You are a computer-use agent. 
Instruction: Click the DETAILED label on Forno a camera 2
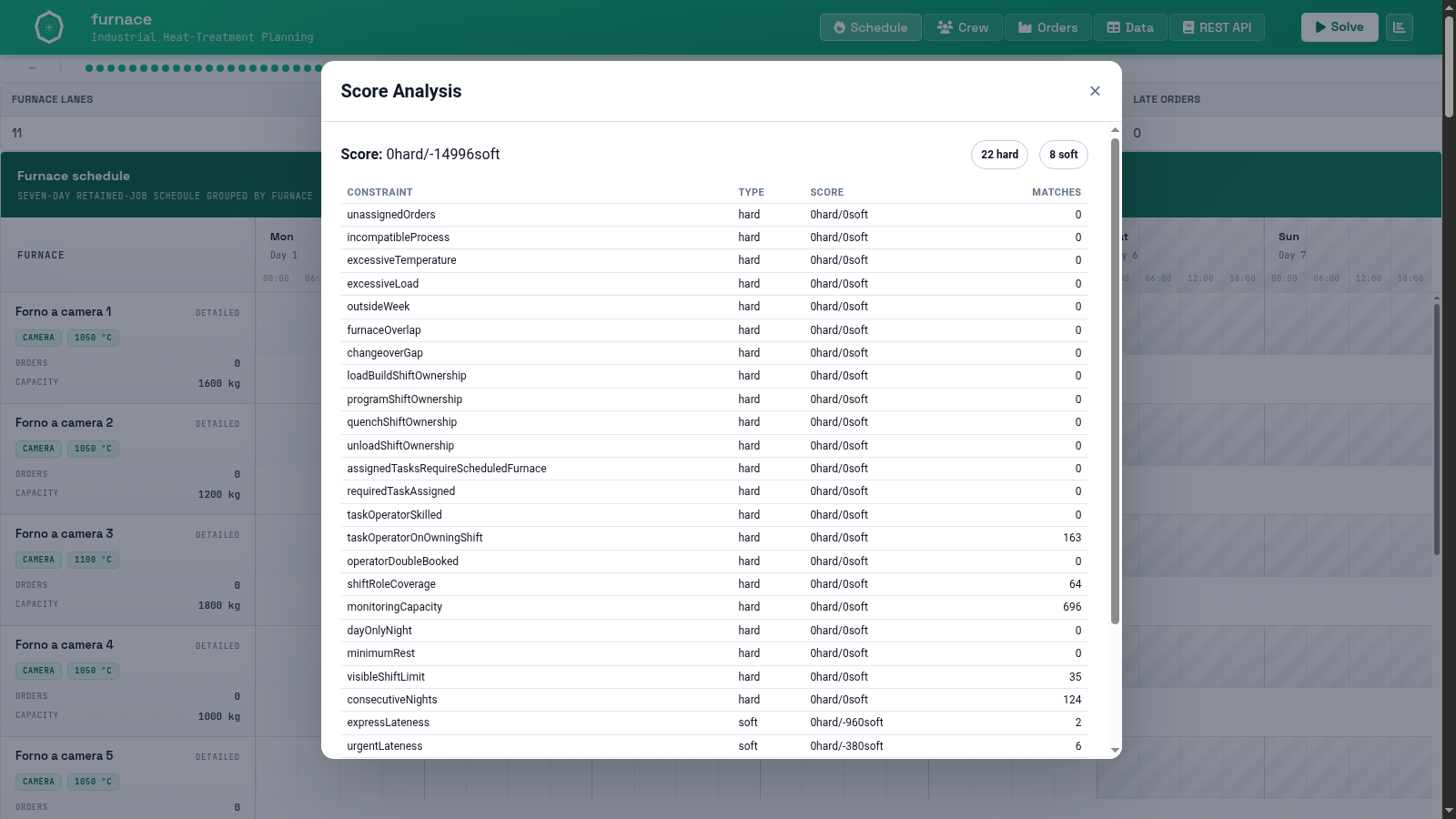217,424
